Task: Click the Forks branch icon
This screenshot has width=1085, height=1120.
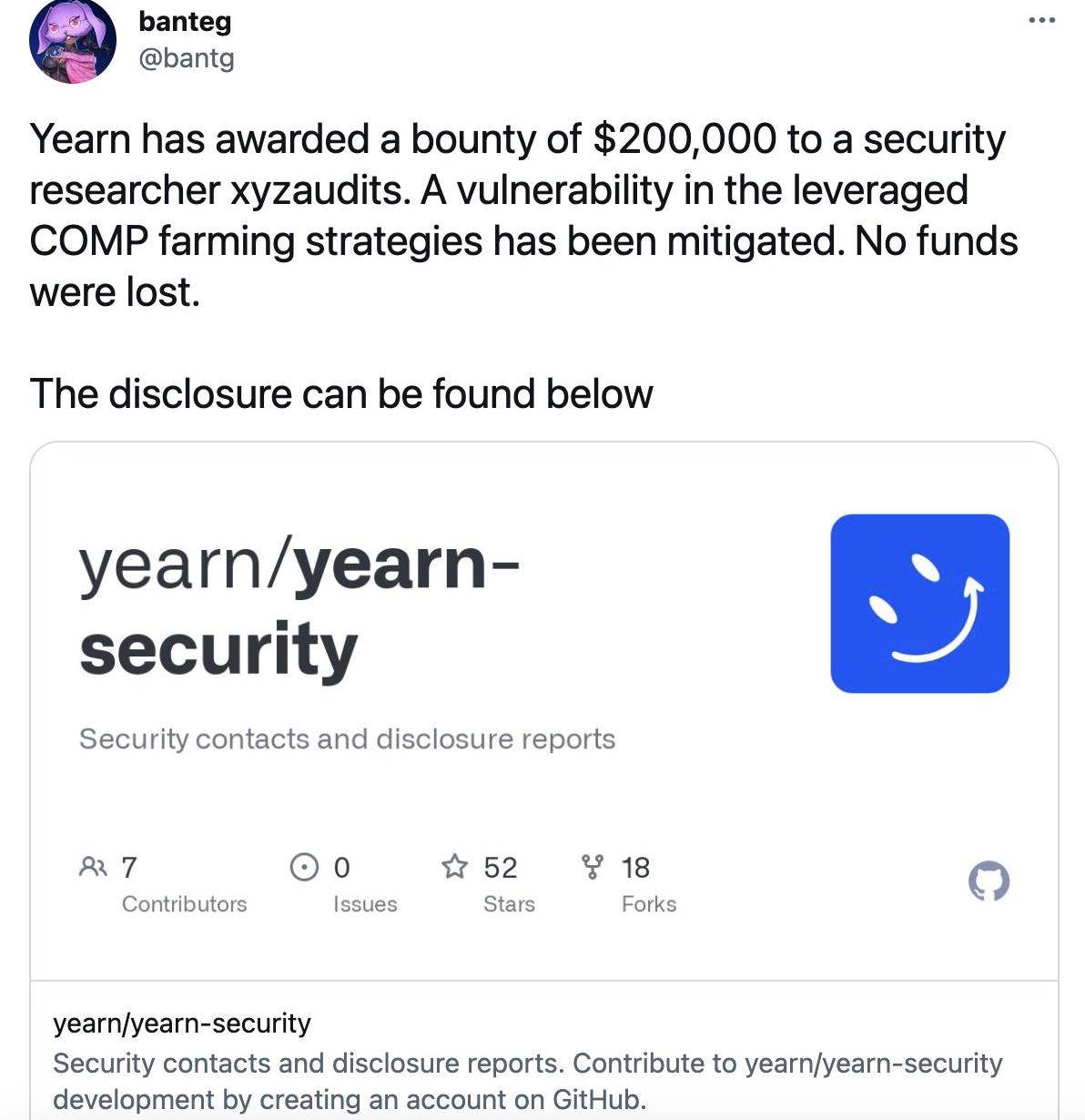Action: point(593,866)
